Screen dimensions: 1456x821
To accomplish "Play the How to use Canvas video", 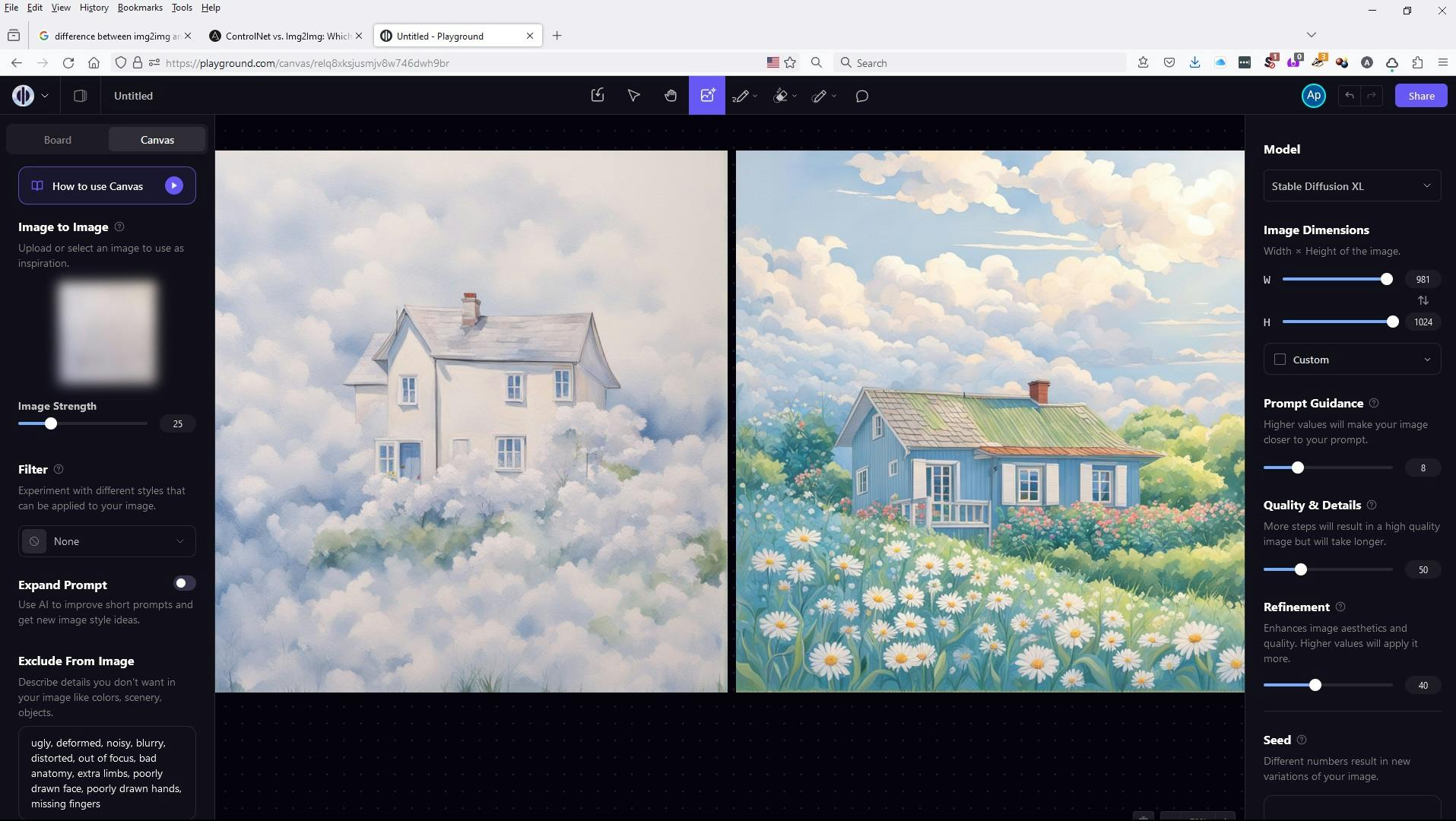I will pos(174,185).
